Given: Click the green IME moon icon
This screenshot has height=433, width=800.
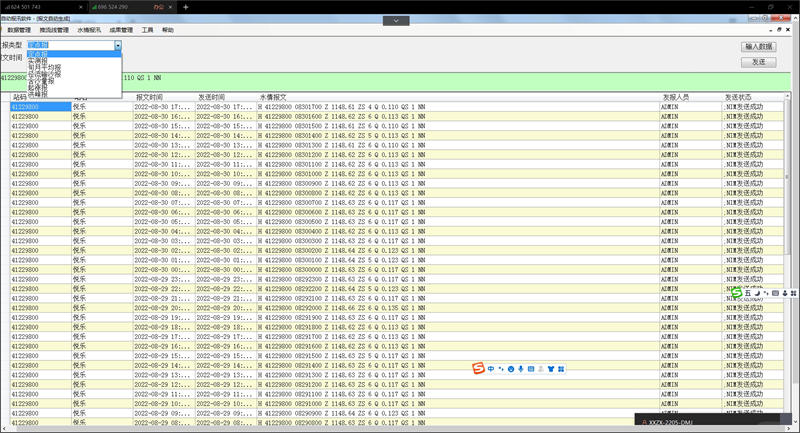Looking at the screenshot, I should [x=758, y=293].
